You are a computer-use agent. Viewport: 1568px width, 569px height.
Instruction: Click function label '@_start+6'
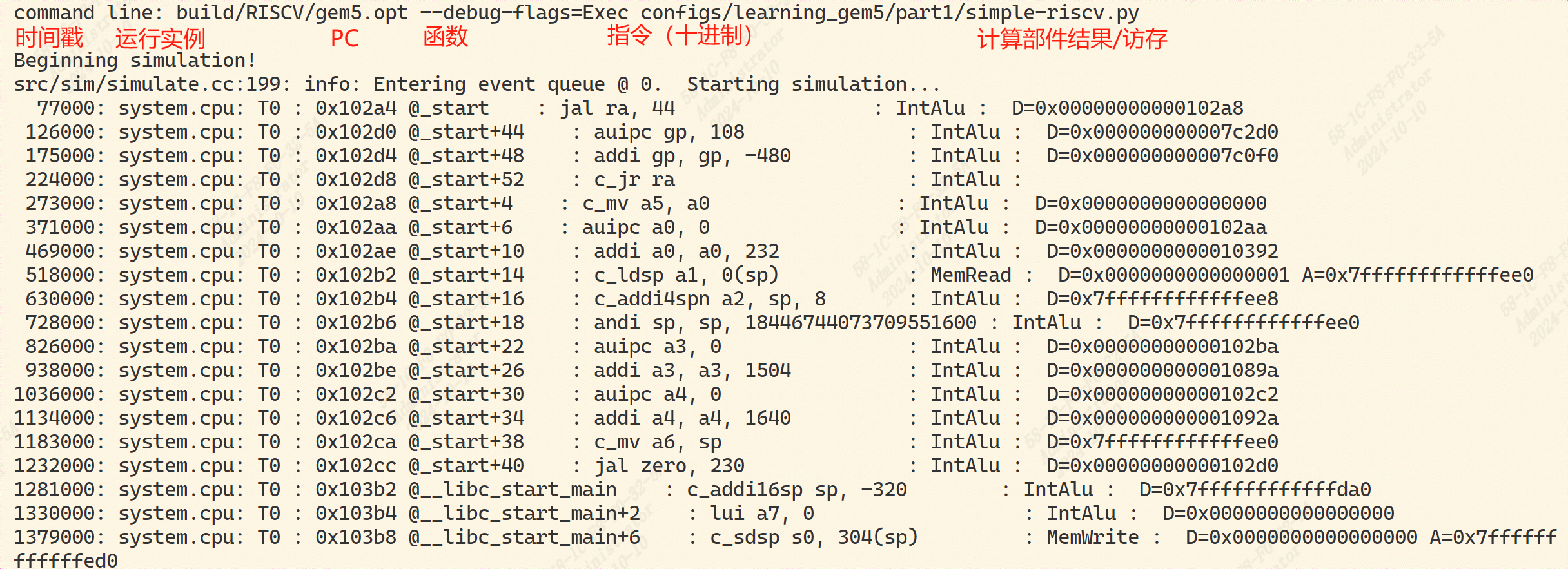pos(460,227)
